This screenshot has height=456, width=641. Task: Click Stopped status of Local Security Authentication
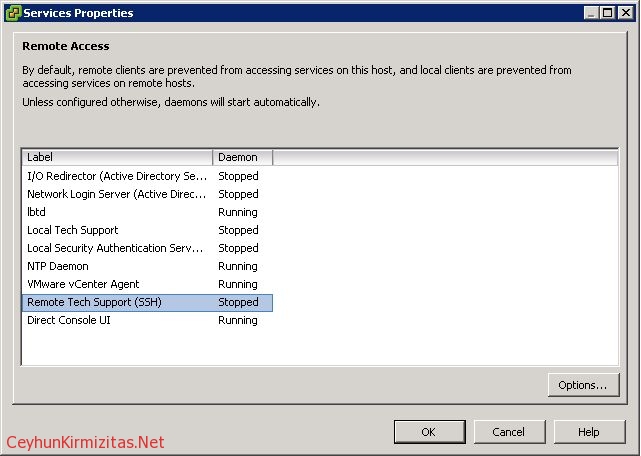click(x=238, y=248)
